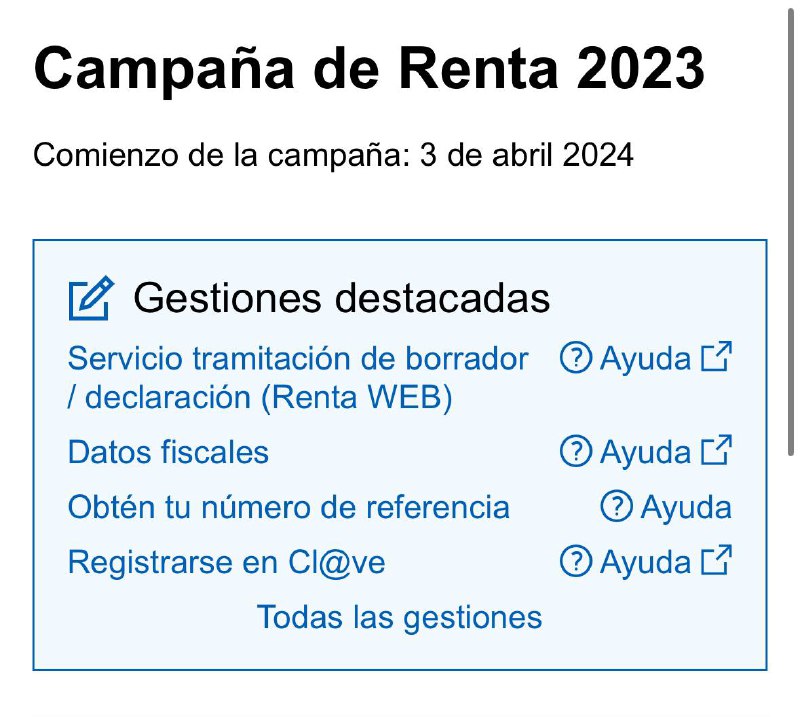Image resolution: width=800 pixels, height=717 pixels.
Task: Click the external link icon next to Renta WEB Ayuda
Action: click(x=715, y=356)
